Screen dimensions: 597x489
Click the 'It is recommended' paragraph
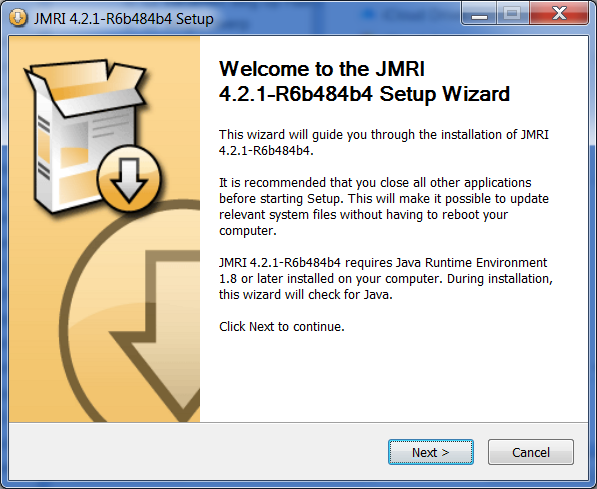coord(384,206)
